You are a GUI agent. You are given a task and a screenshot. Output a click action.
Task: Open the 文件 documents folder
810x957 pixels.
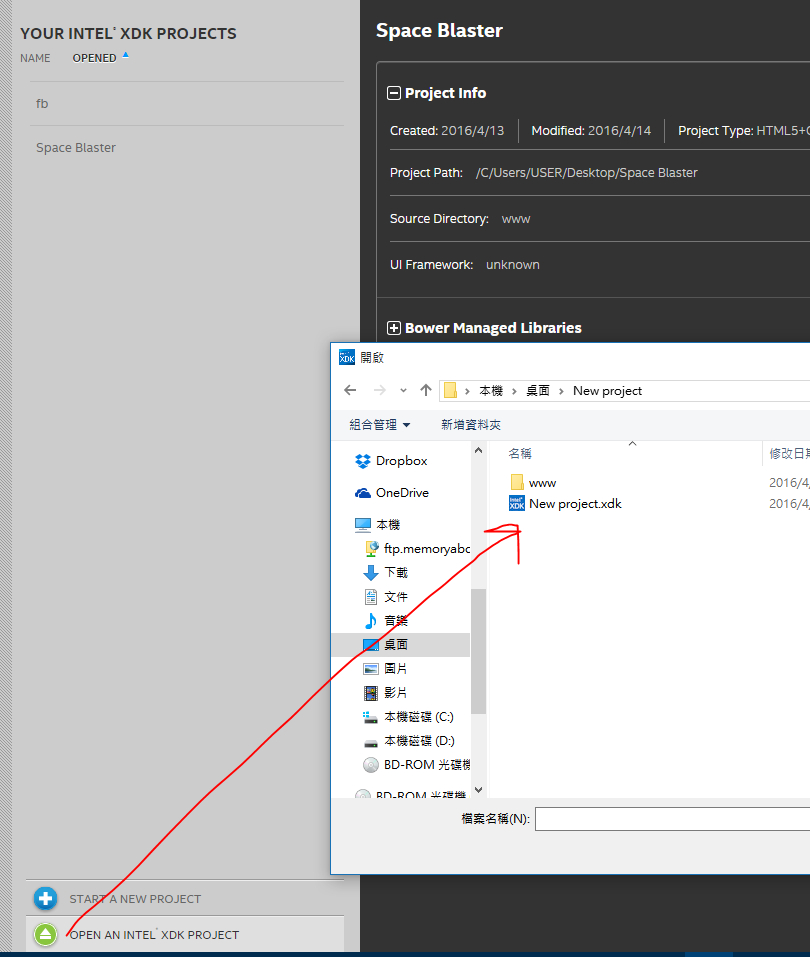click(385, 596)
